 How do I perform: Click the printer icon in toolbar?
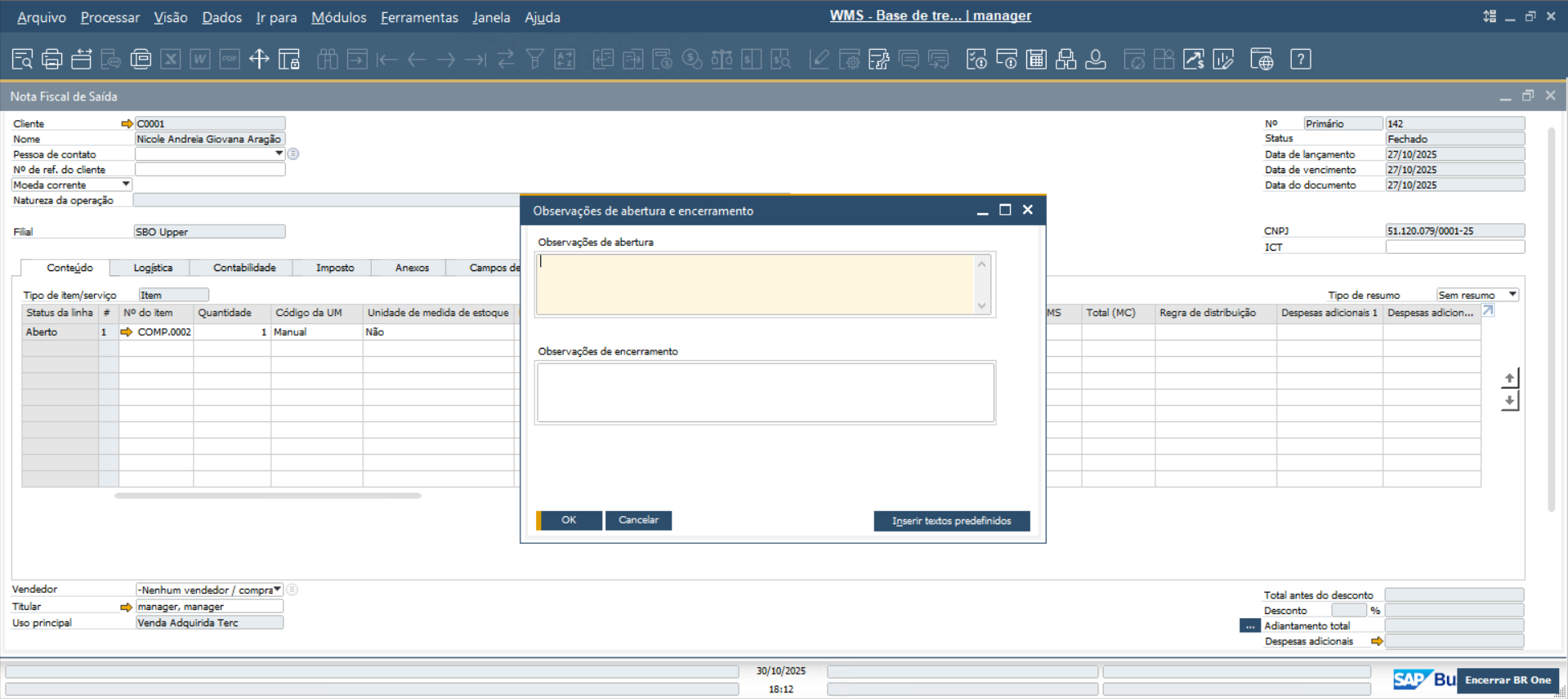(x=51, y=59)
